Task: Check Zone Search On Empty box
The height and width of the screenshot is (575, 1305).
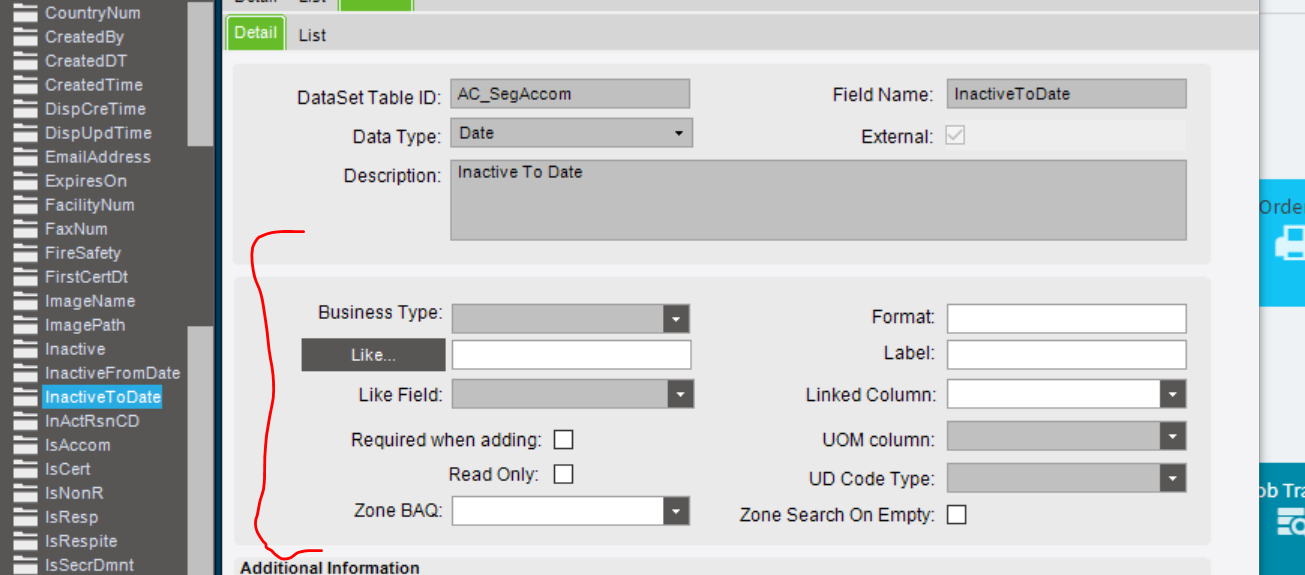Action: tap(957, 515)
